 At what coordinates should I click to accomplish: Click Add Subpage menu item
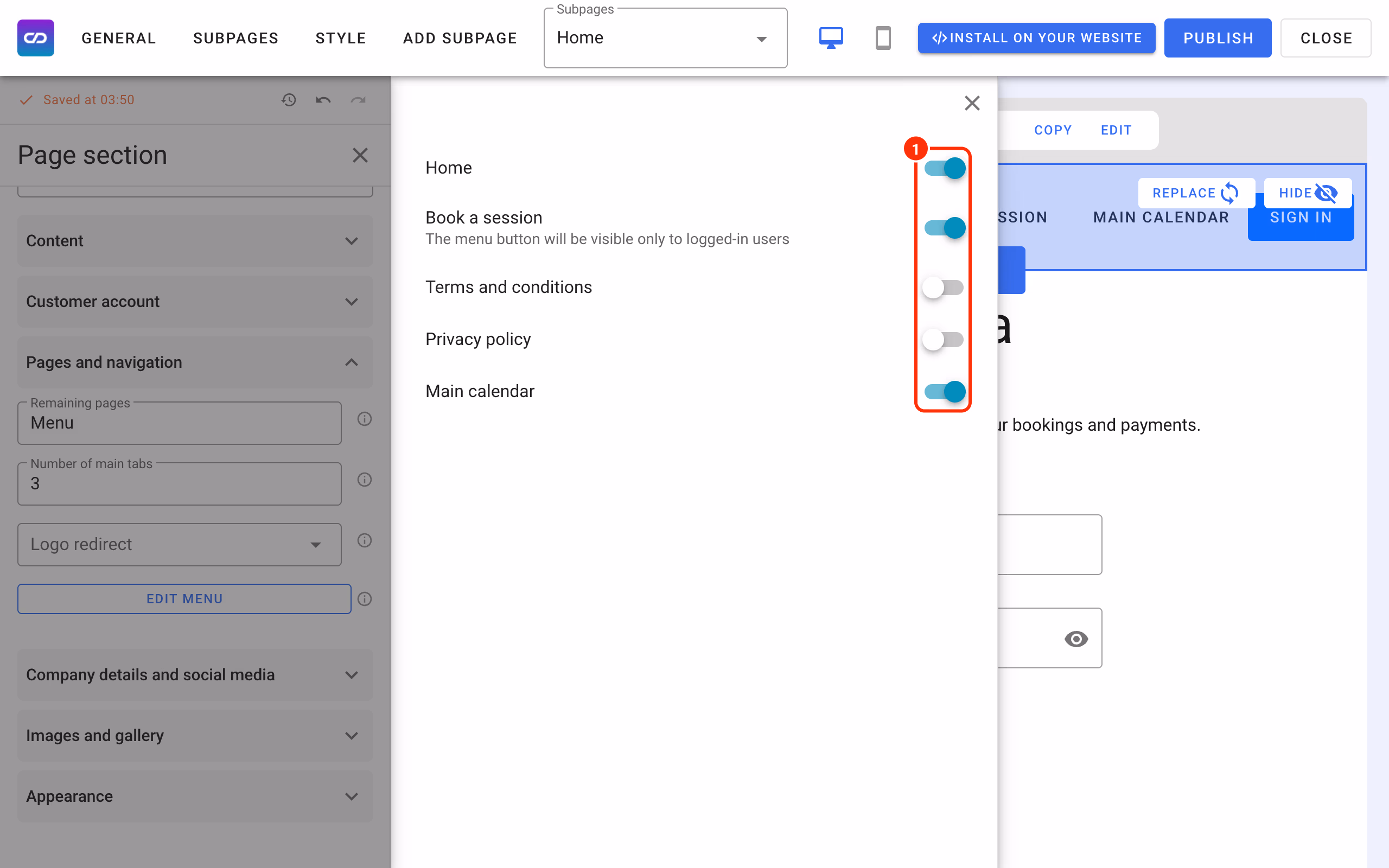pos(460,38)
